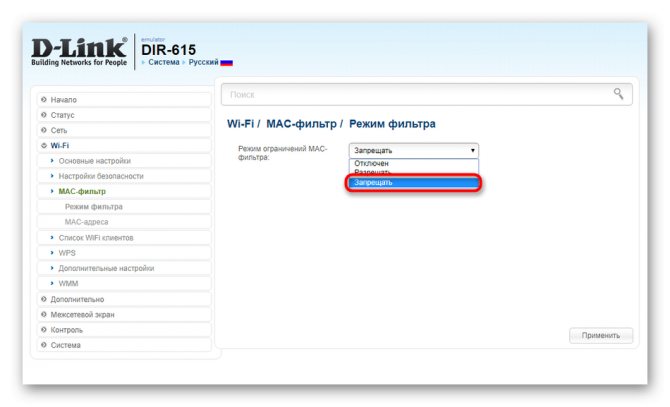This screenshot has width=670, height=407.
Task: Click the D-Link logo
Action: 79,52
